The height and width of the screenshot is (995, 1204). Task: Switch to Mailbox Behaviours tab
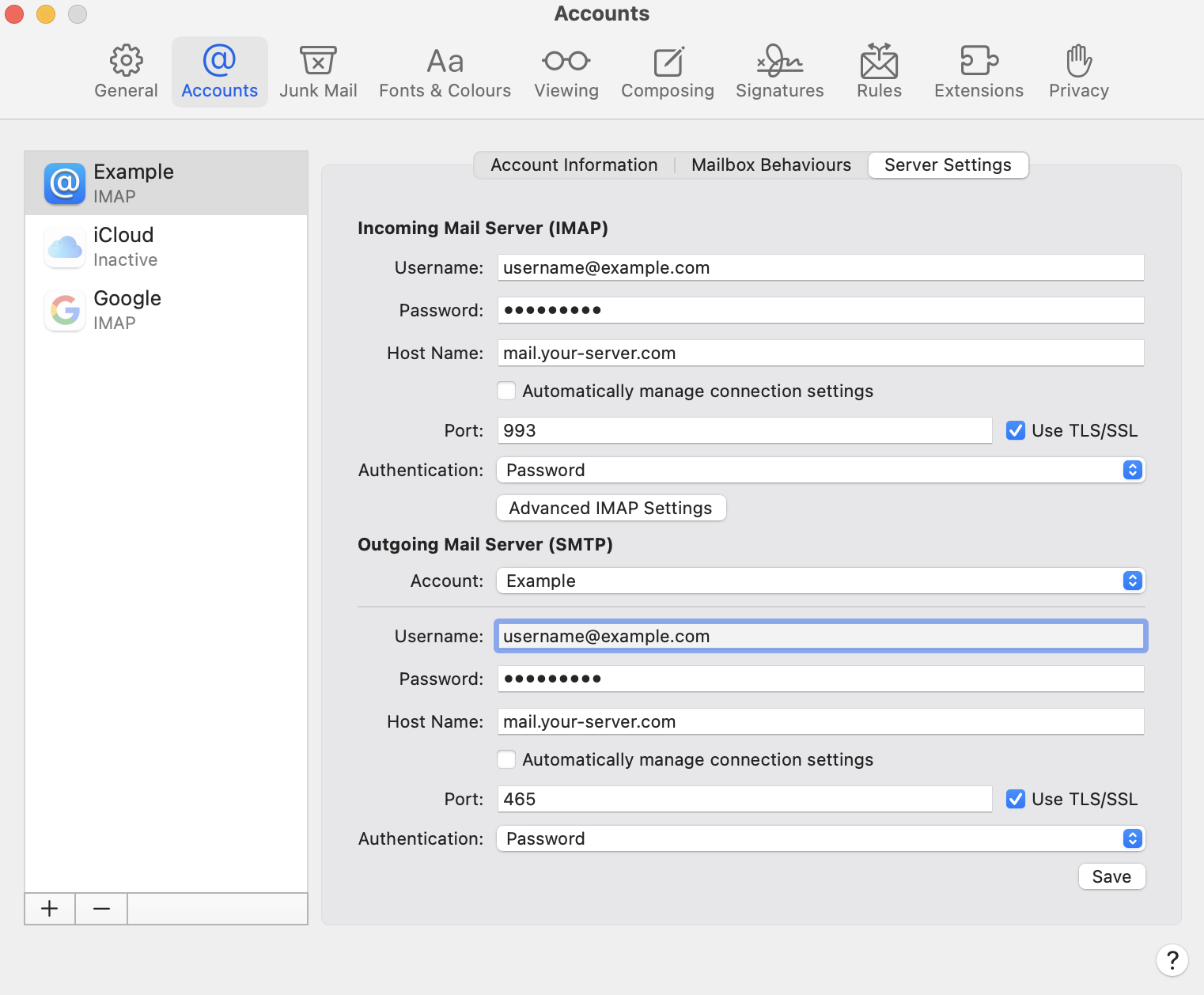tap(771, 165)
